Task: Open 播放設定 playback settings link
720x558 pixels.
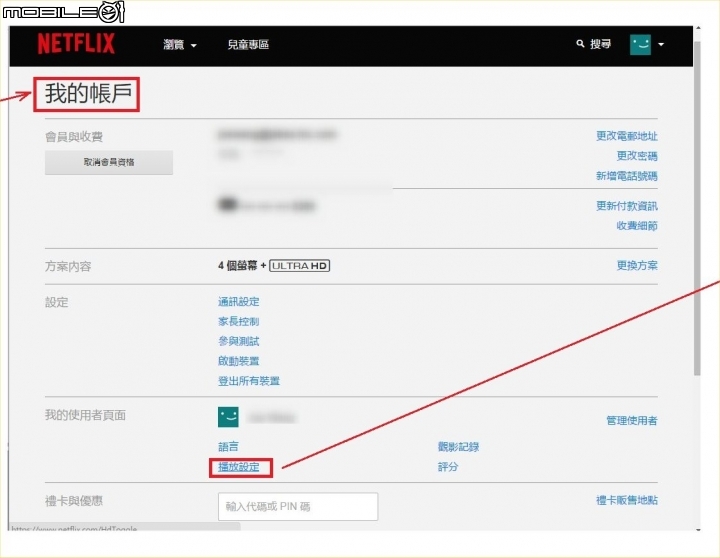Action: [x=238, y=467]
